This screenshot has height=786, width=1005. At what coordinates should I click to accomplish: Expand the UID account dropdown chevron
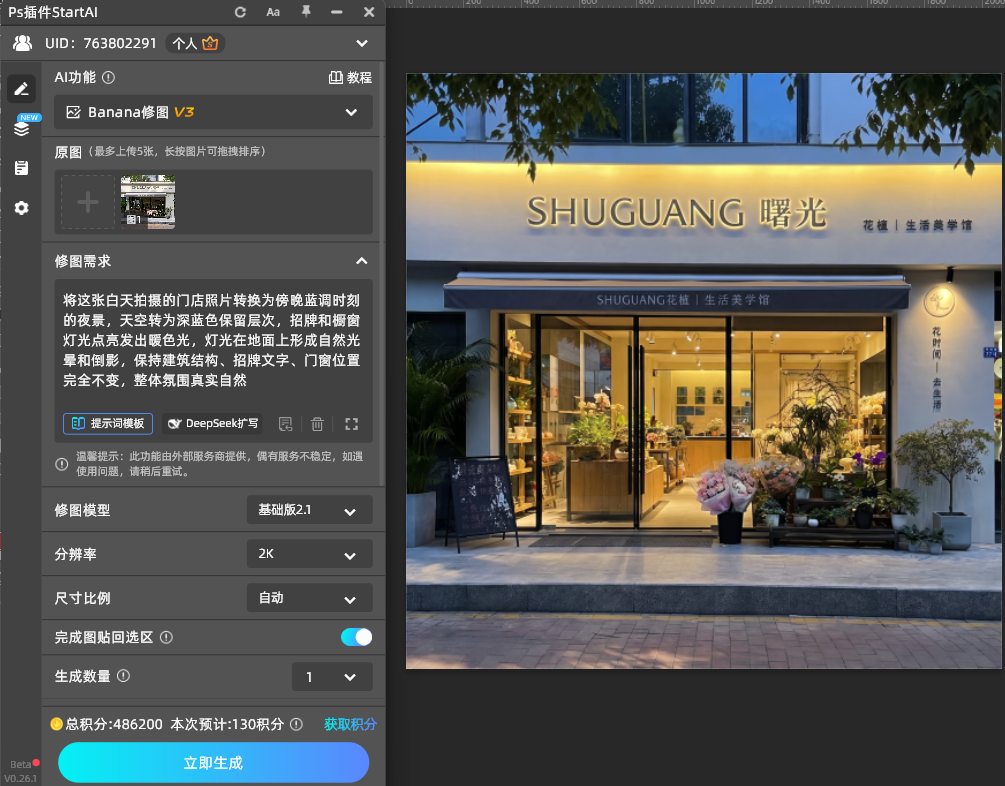pos(362,44)
